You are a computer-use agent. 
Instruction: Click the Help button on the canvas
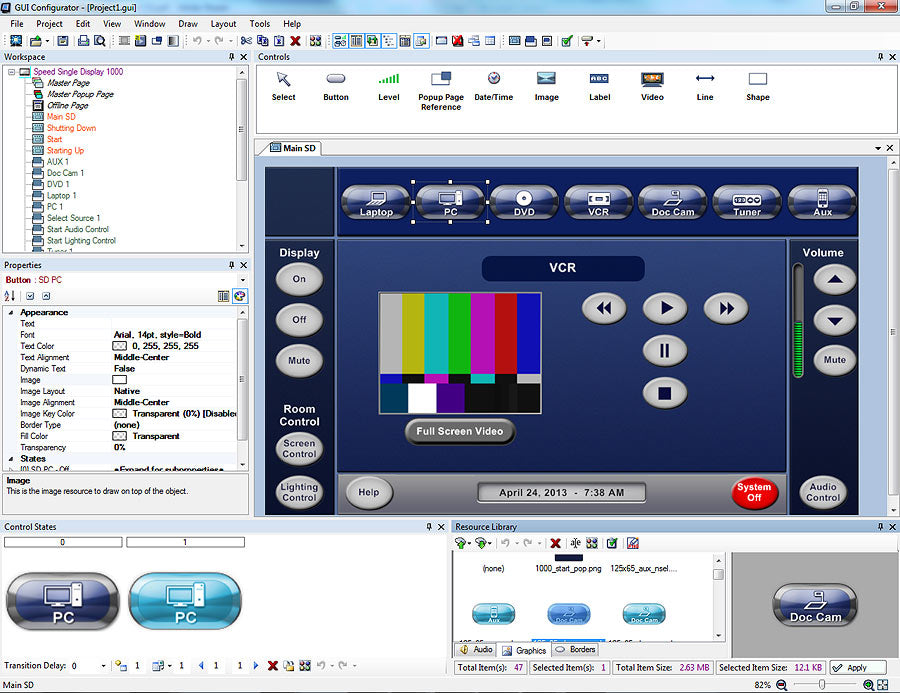click(369, 493)
